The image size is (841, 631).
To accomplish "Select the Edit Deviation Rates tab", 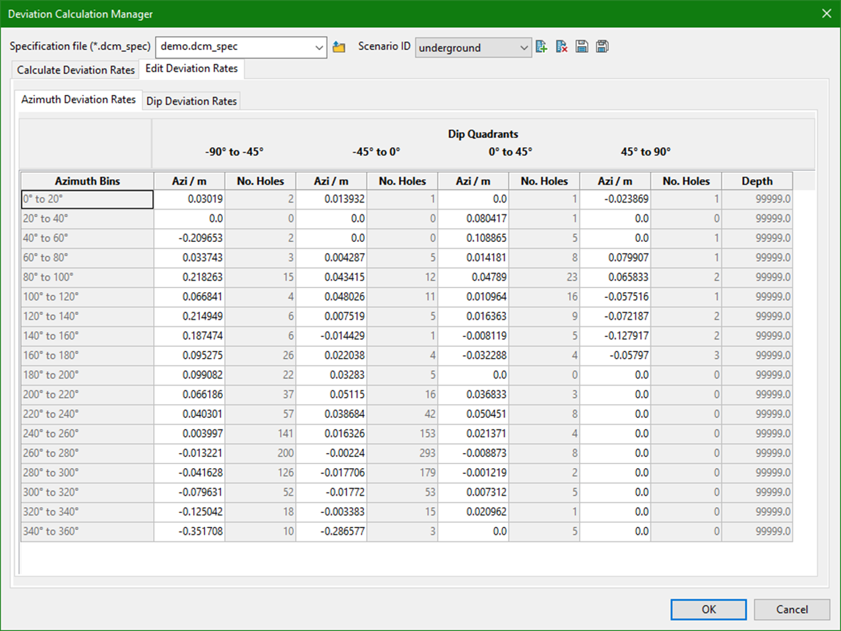I will pos(191,69).
